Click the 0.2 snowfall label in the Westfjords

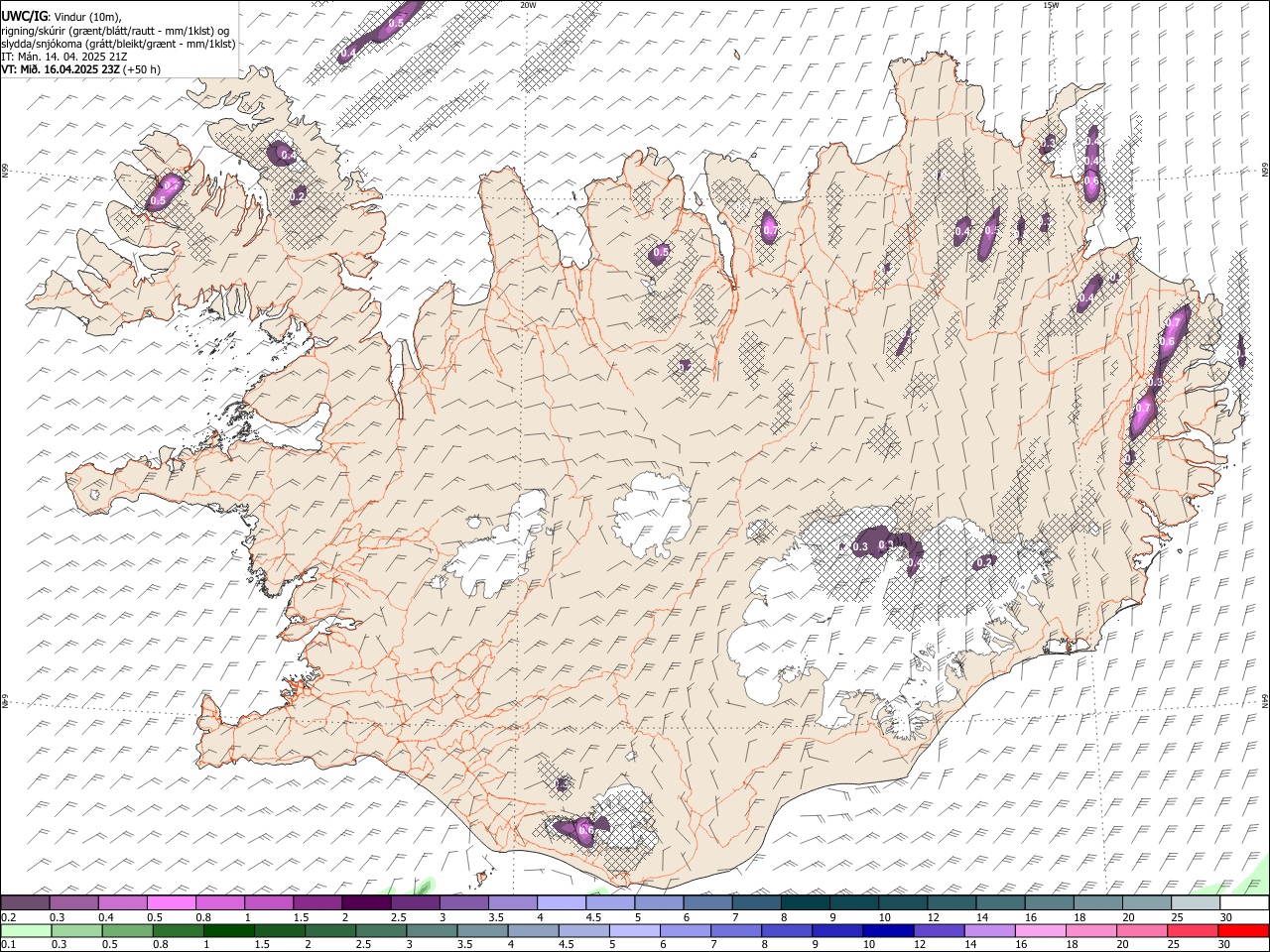297,197
